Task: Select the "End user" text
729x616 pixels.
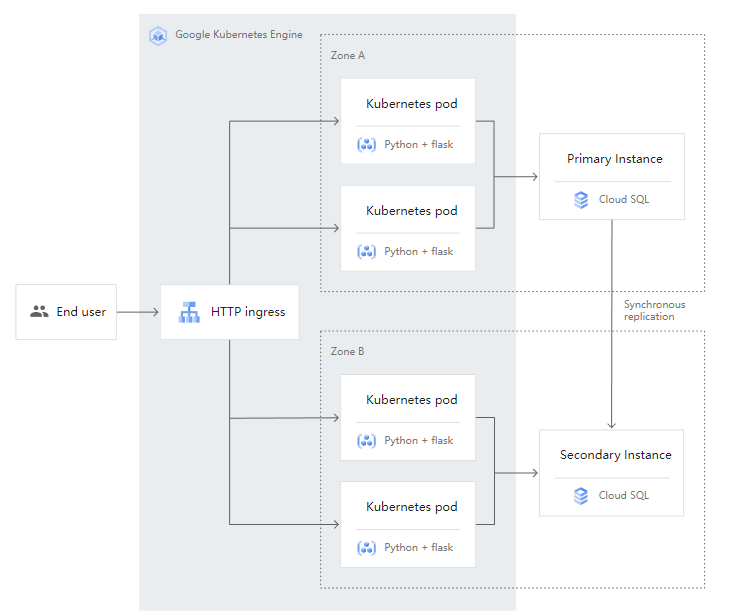Action: pos(81,311)
